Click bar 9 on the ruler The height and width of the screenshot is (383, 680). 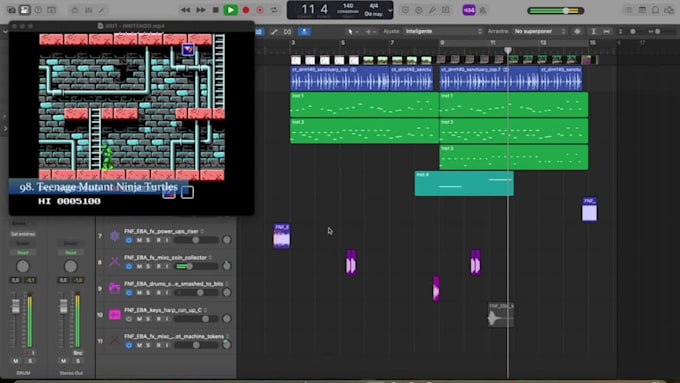(x=442, y=43)
